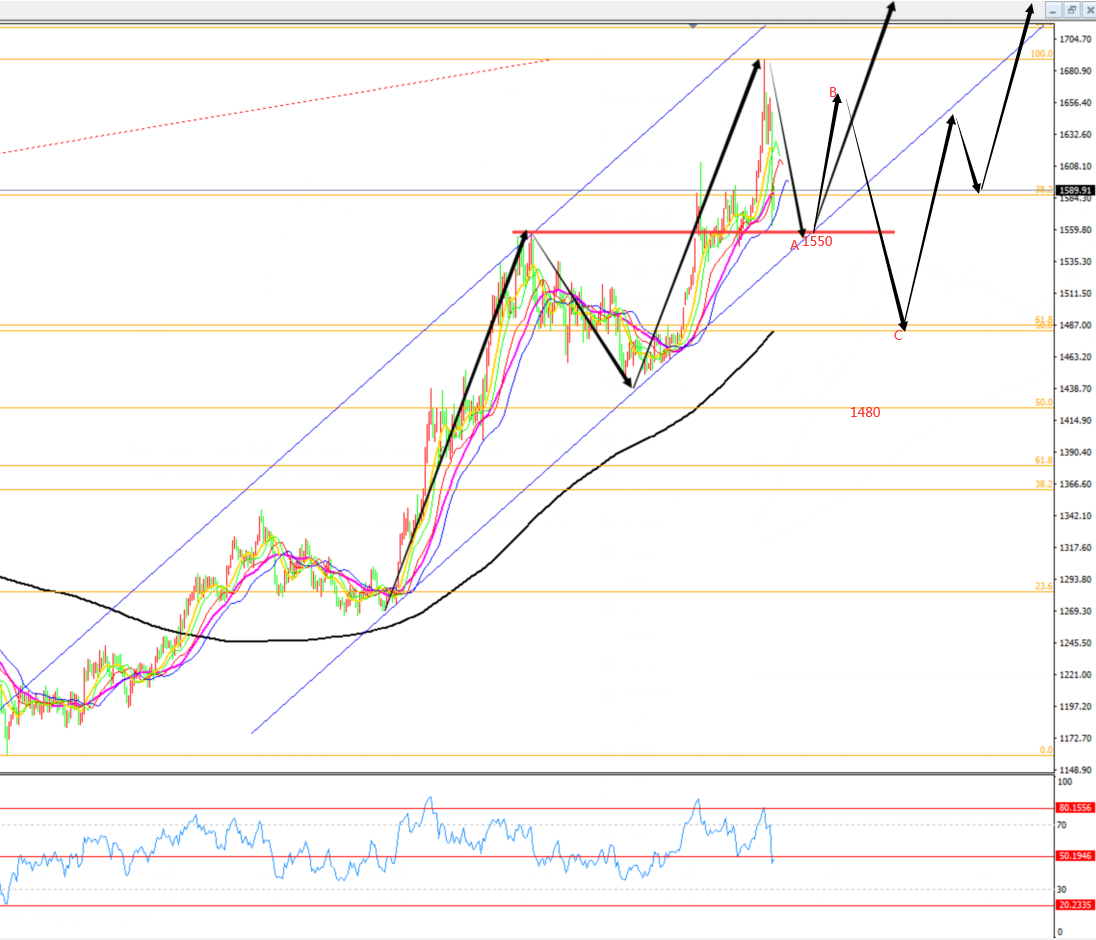Image resolution: width=1096 pixels, height=940 pixels.
Task: Click the RSI 80.1556 level label
Action: coord(1075,808)
